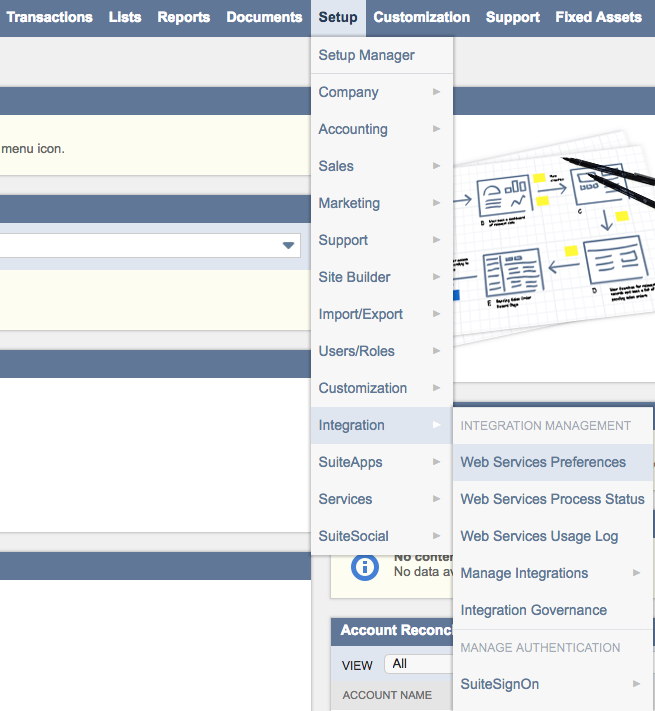The width and height of the screenshot is (655, 711).
Task: Select the Integration menu item
Action: [x=382, y=425]
